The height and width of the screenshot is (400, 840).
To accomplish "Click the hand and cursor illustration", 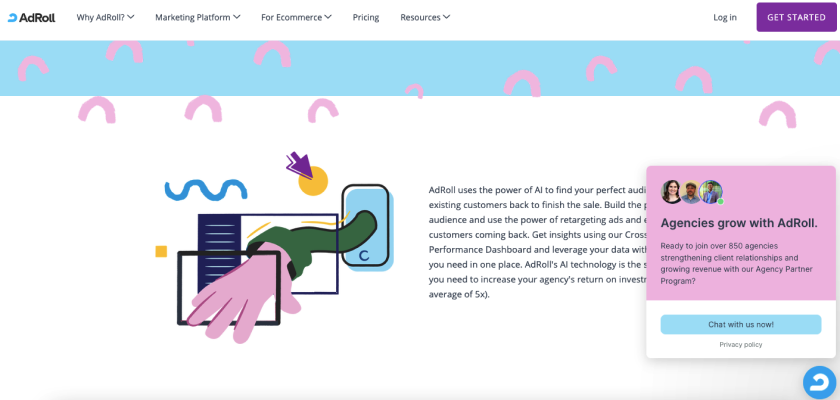I will pyautogui.click(x=274, y=247).
